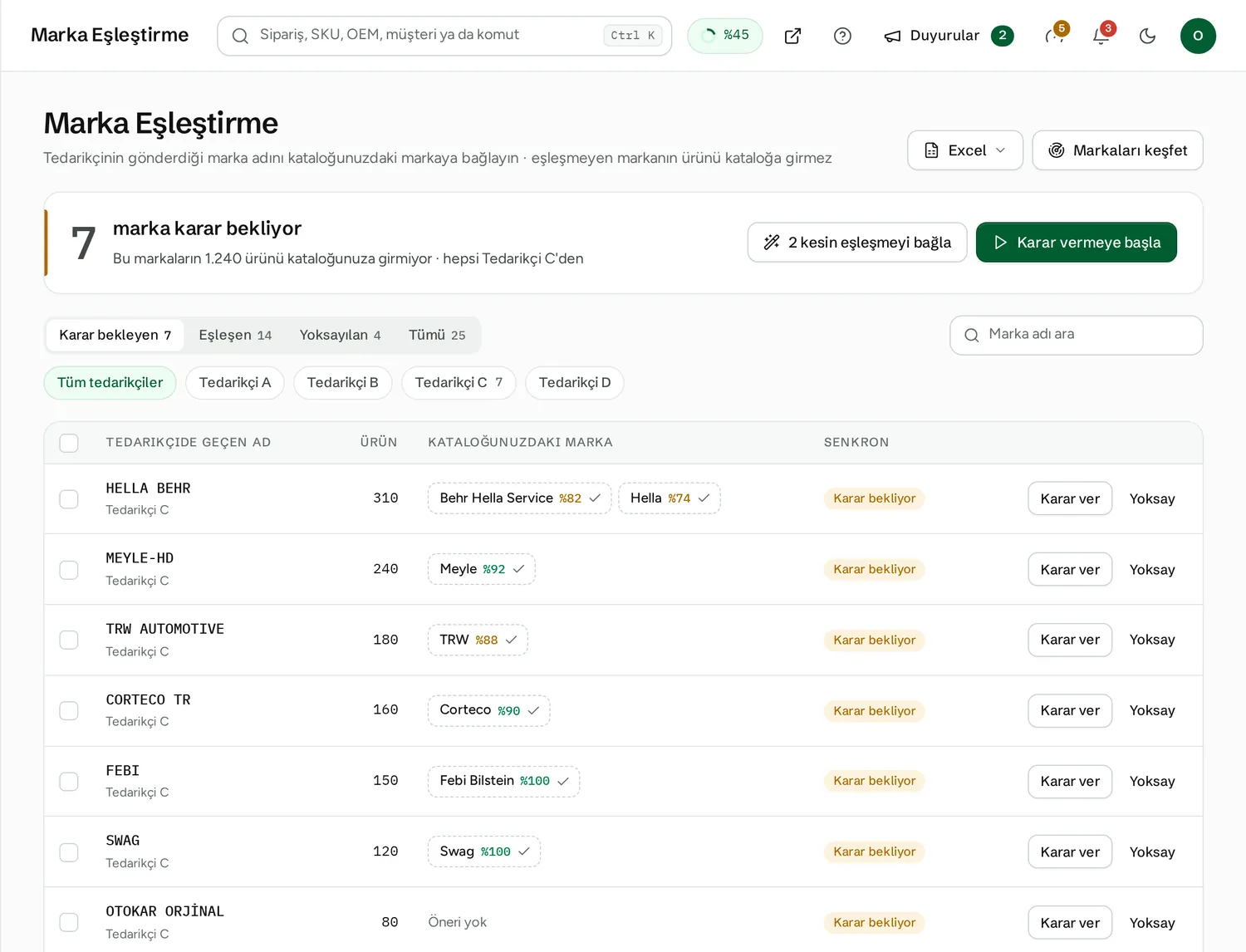1246x952 pixels.
Task: Focus the top Sipariş, SKU, OEM search box
Action: (x=444, y=36)
